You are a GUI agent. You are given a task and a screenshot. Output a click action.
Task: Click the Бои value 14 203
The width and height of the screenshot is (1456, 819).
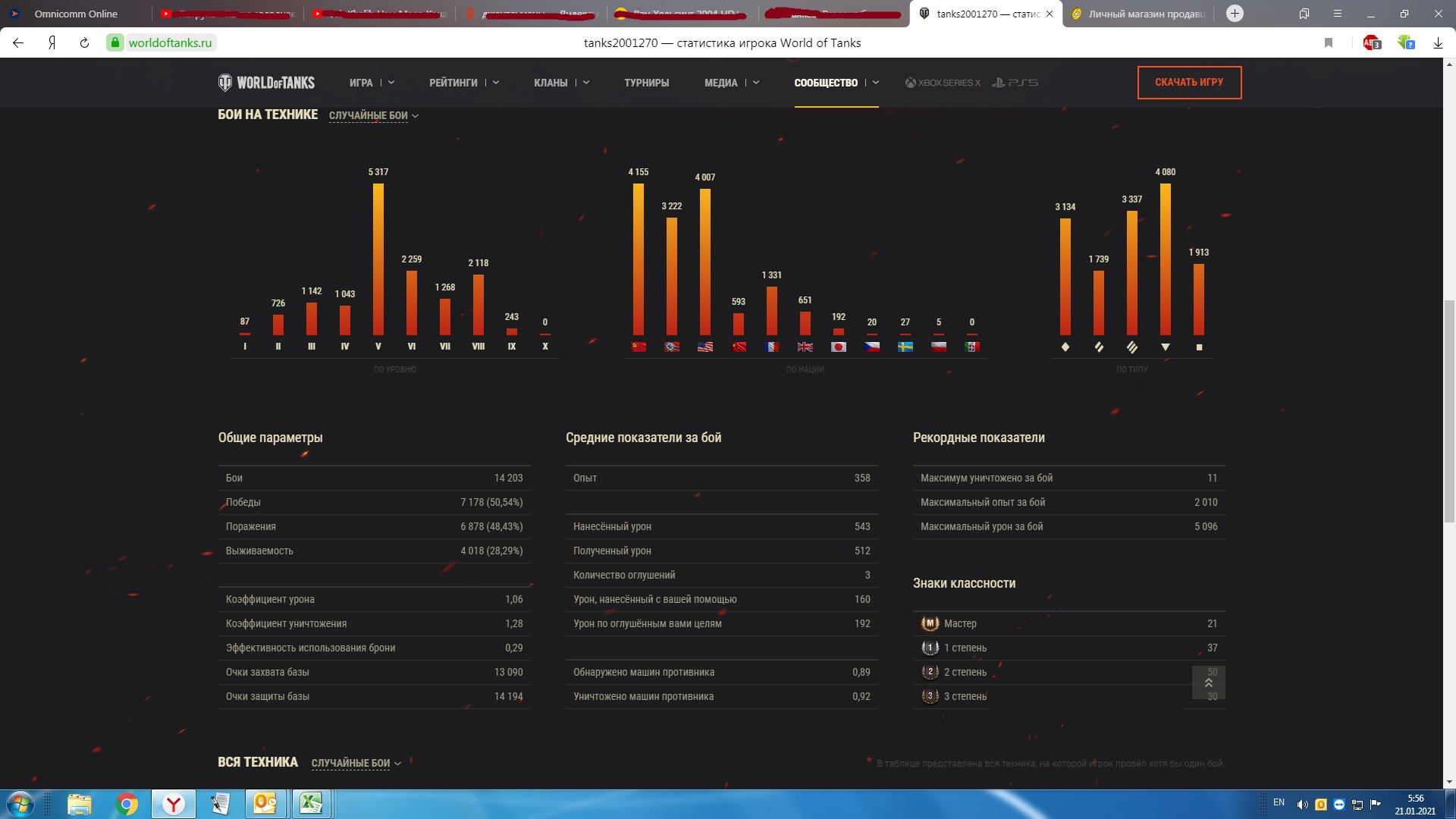pyautogui.click(x=508, y=478)
